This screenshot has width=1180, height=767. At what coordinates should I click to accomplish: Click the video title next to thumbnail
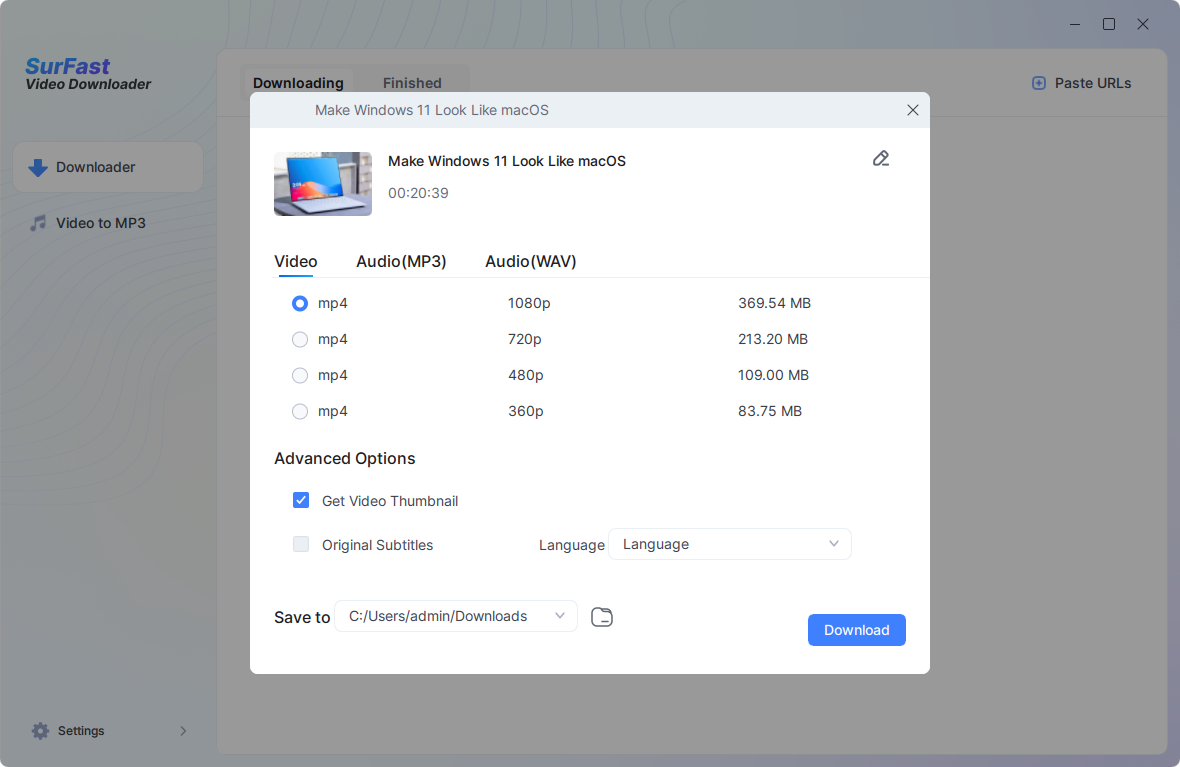click(506, 161)
